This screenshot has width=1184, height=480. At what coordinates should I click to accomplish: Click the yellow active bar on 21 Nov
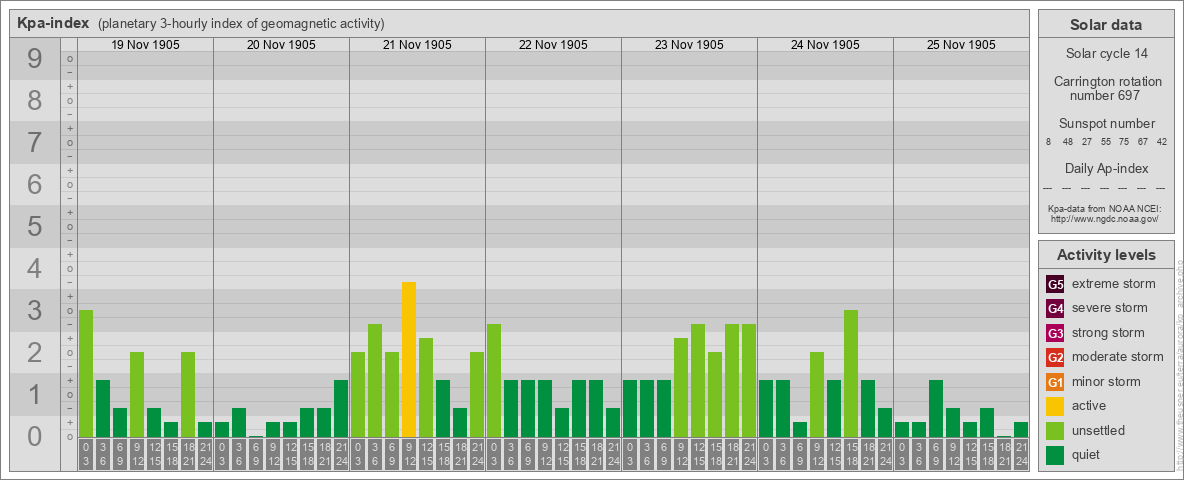pyautogui.click(x=409, y=359)
